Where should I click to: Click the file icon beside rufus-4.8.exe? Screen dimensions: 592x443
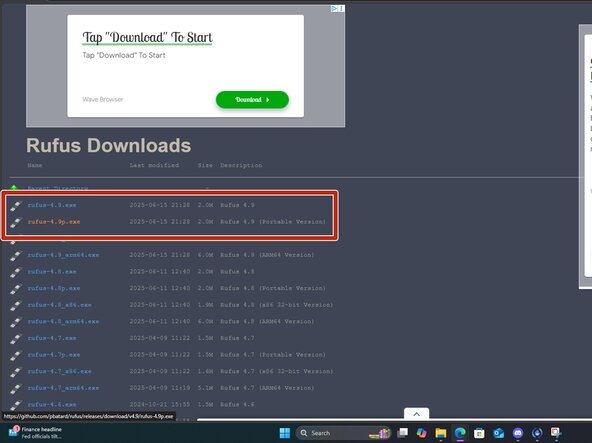tap(15, 272)
